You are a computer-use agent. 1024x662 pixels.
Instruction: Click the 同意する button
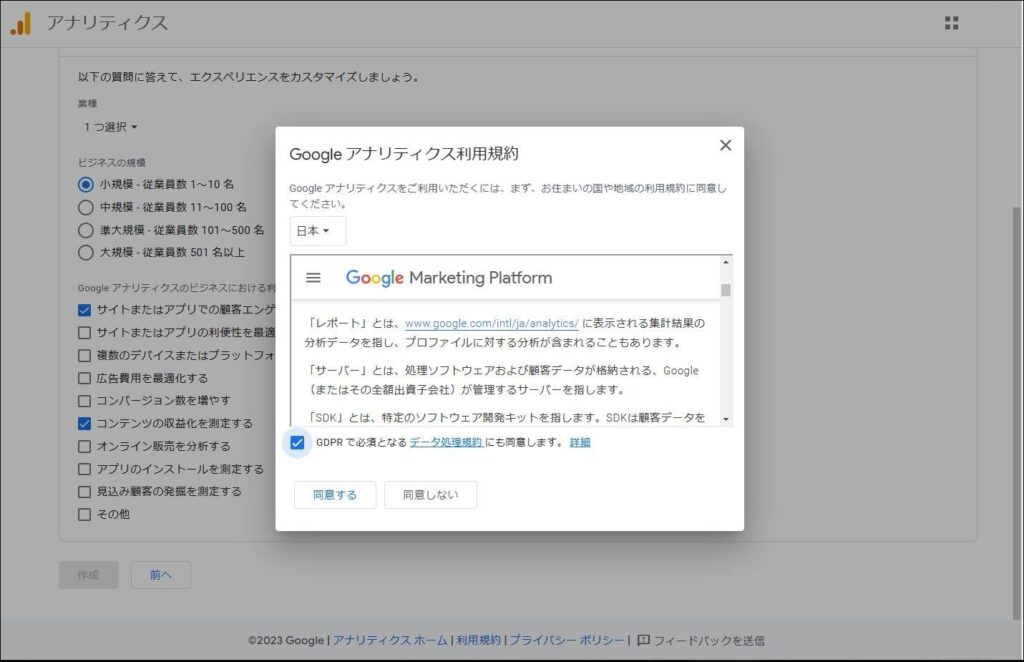[335, 495]
